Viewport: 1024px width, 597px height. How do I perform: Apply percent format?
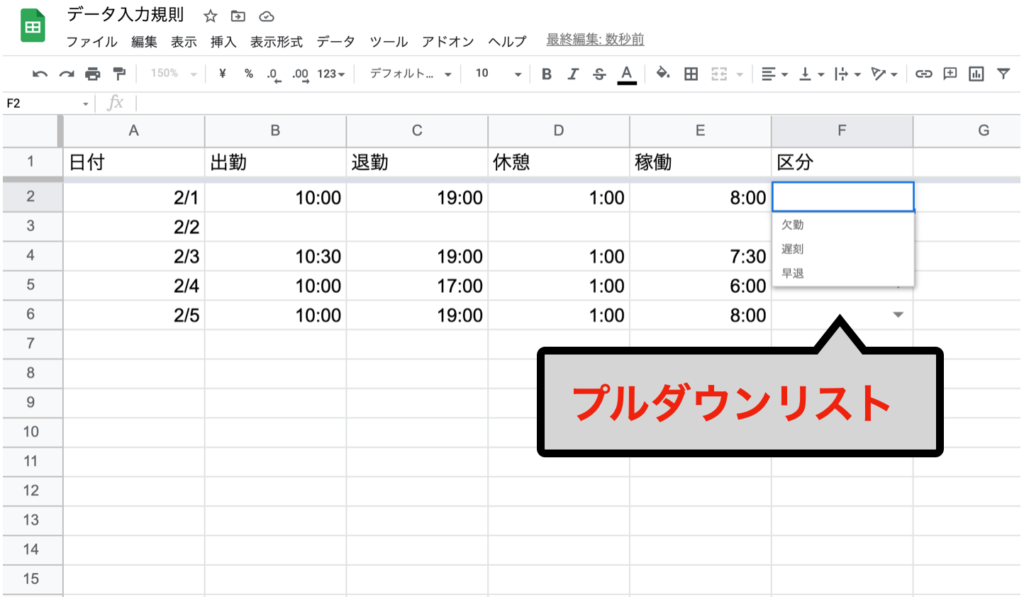[x=248, y=74]
